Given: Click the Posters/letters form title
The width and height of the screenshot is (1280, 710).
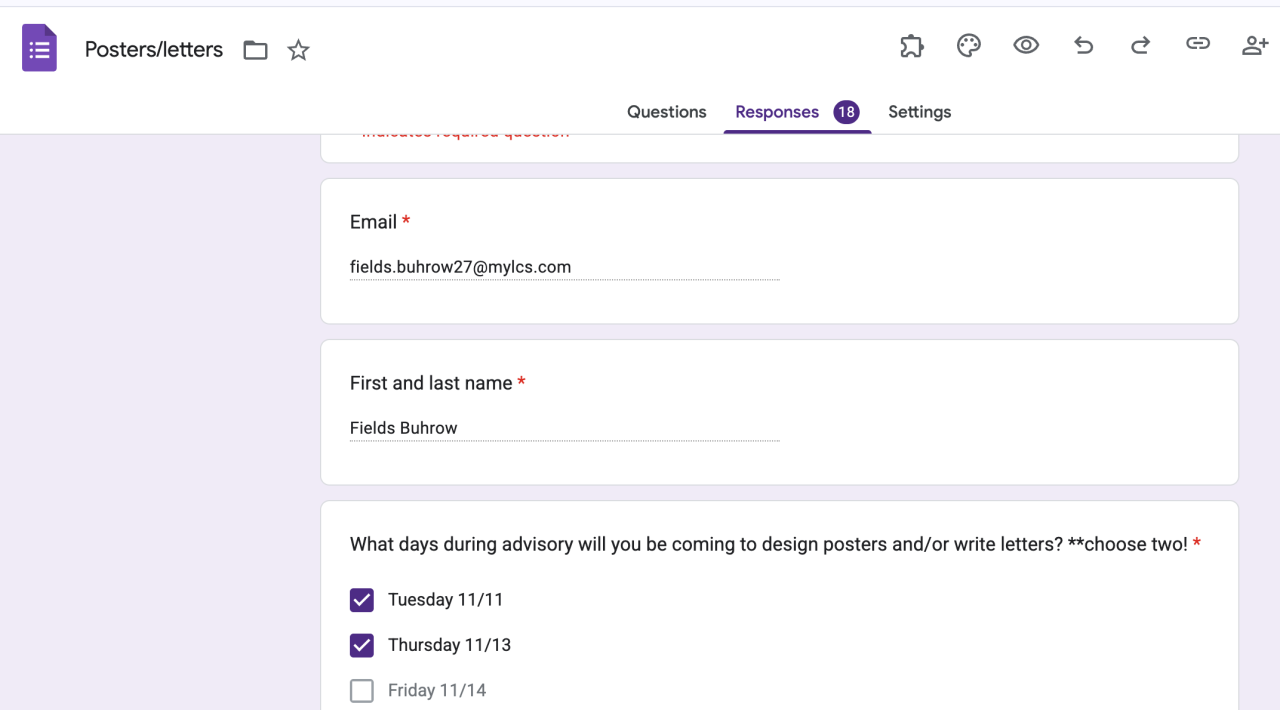Looking at the screenshot, I should coord(154,49).
